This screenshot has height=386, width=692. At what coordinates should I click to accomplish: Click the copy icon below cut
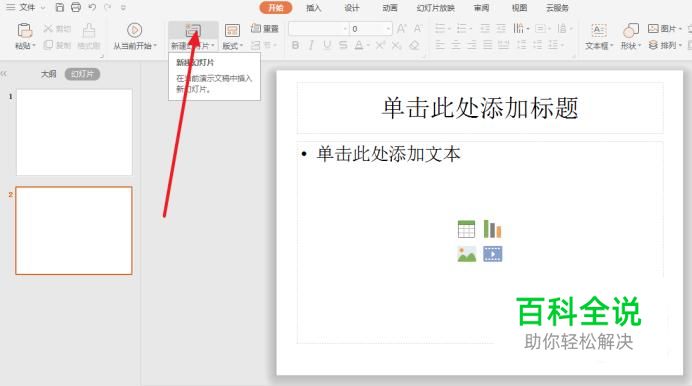(x=48, y=45)
